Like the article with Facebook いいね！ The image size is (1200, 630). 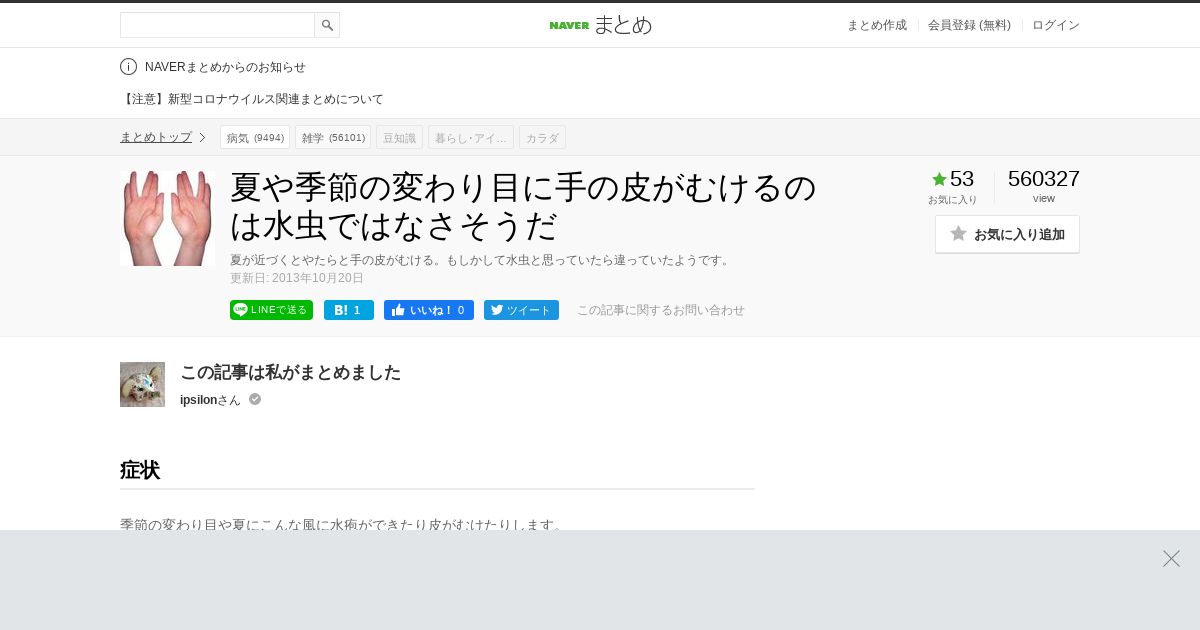pyautogui.click(x=429, y=310)
